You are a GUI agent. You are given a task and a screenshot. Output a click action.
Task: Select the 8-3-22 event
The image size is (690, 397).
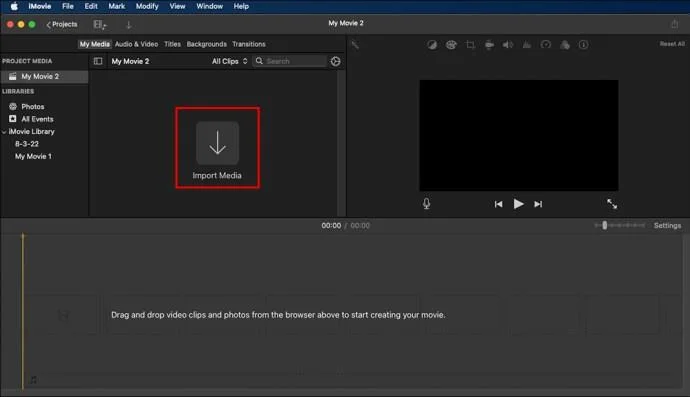[26, 144]
